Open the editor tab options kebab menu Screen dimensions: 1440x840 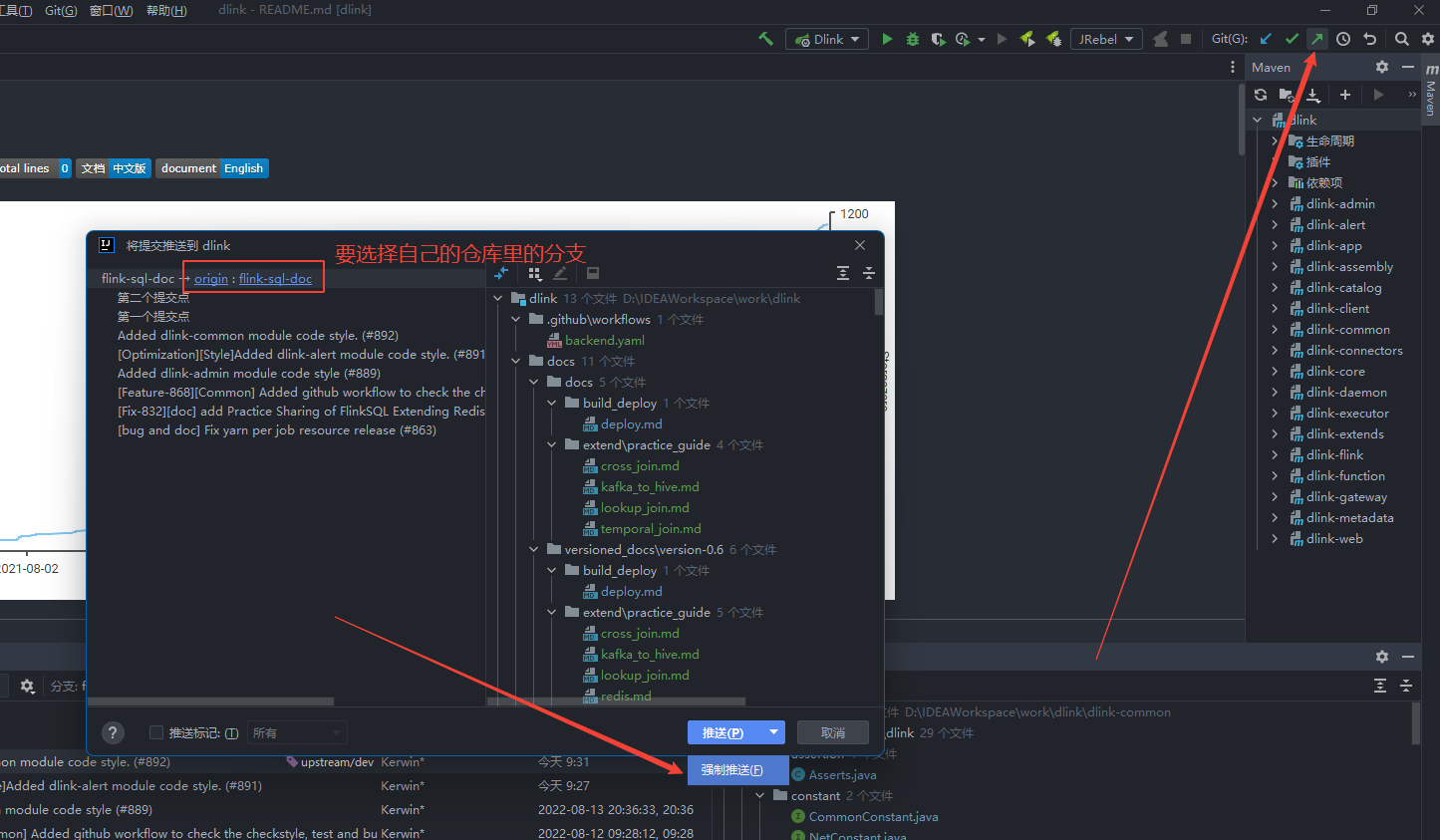coord(1233,67)
